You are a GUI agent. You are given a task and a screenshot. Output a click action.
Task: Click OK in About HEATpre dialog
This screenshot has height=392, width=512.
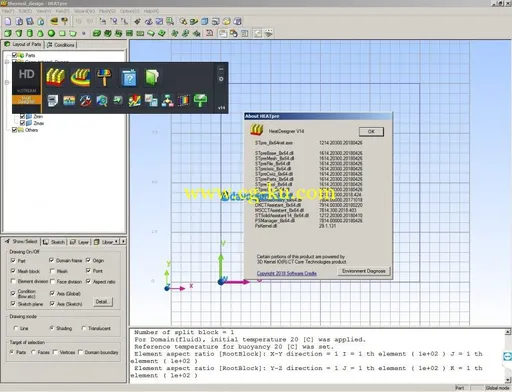pos(371,132)
